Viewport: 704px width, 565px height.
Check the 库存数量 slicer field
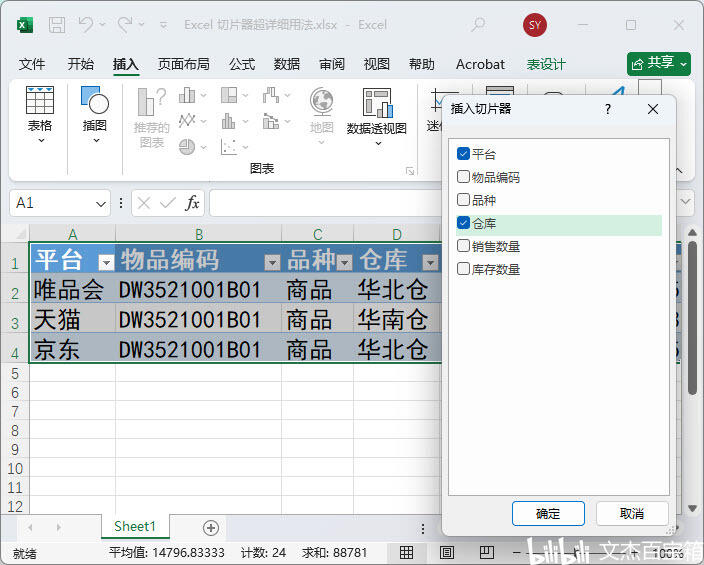pyautogui.click(x=463, y=269)
